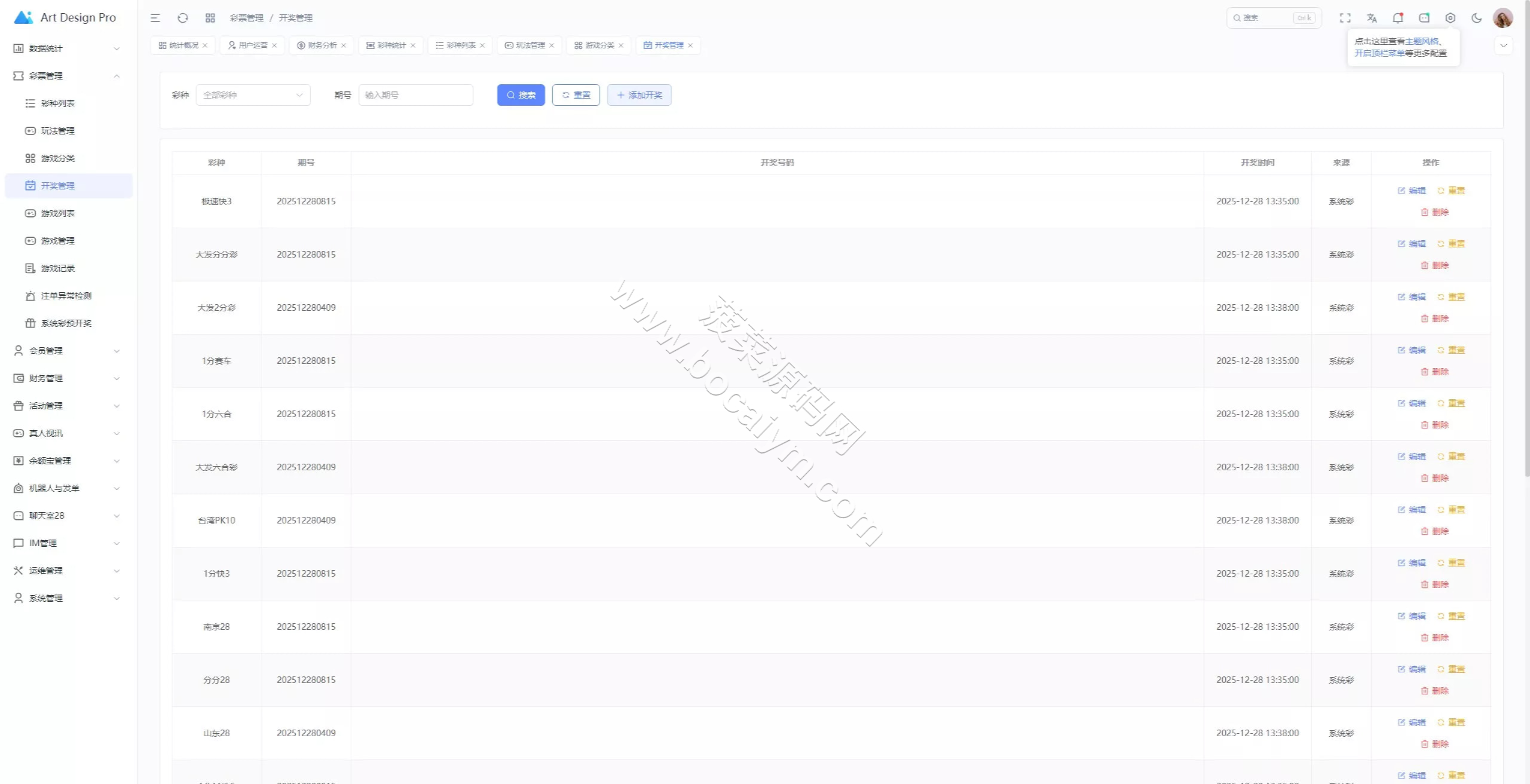This screenshot has width=1530, height=784.
Task: Open the tab bar options chevron
Action: 1504,45
